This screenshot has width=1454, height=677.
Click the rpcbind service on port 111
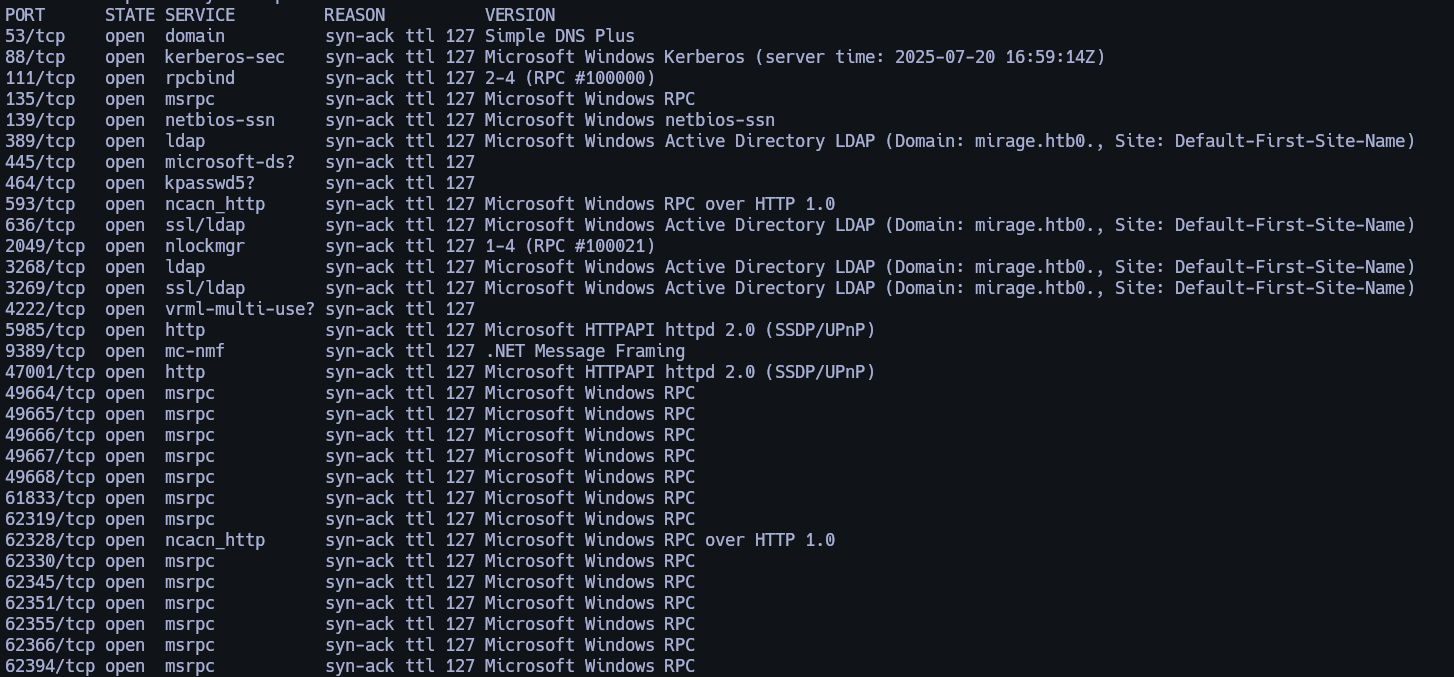(x=200, y=78)
